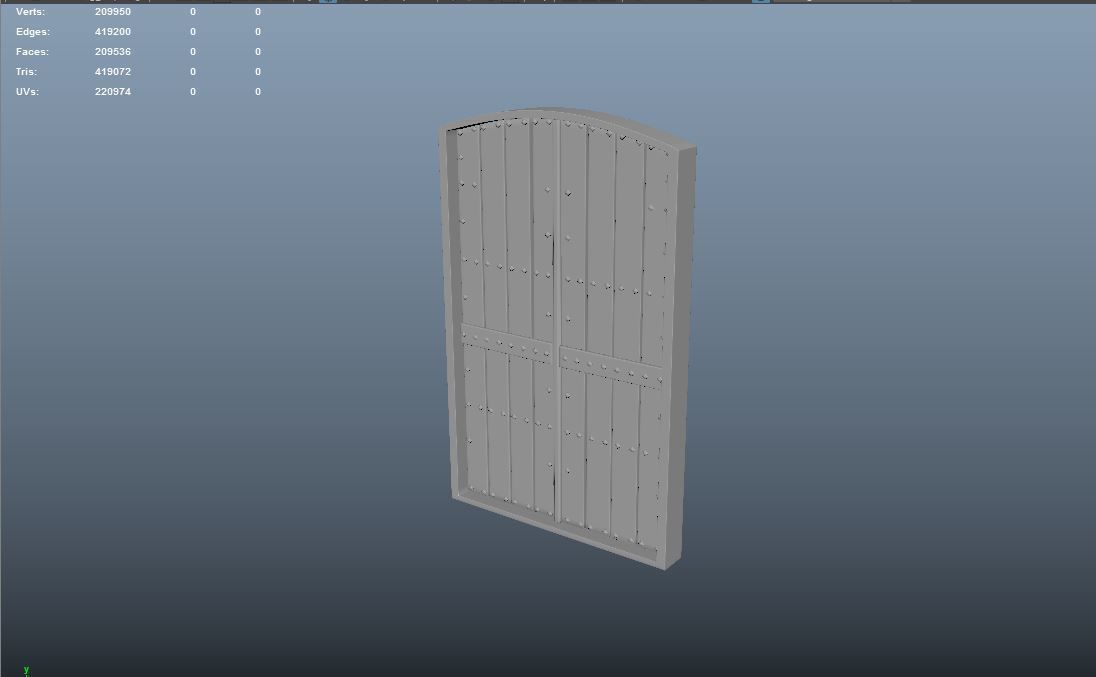Click the Faces count value 209536
The width and height of the screenshot is (1096, 677).
click(113, 52)
